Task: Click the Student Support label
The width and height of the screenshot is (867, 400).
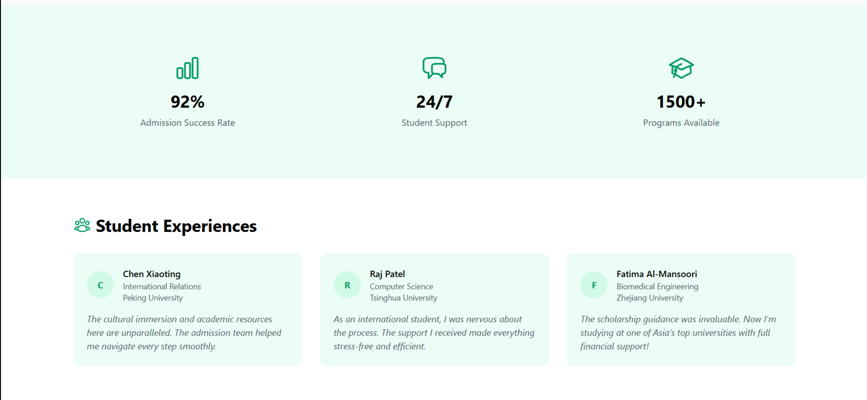Action: click(x=434, y=123)
